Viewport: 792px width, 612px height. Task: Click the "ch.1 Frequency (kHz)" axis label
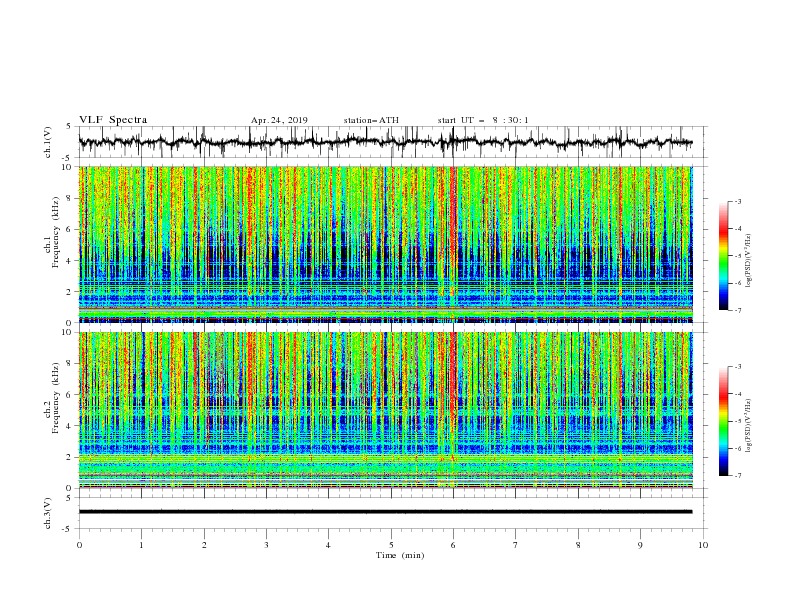[51, 232]
